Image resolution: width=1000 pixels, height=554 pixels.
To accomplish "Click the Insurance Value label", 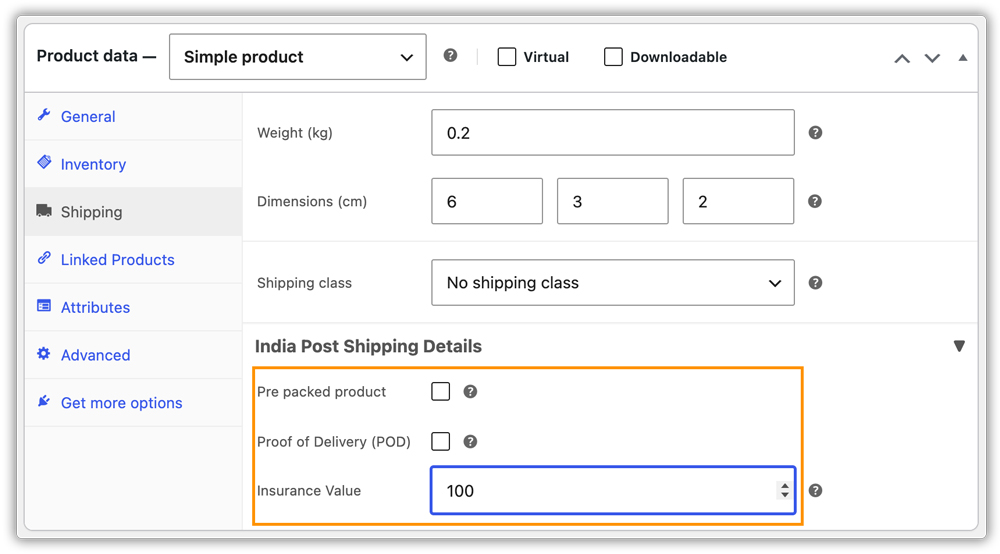I will (x=309, y=490).
